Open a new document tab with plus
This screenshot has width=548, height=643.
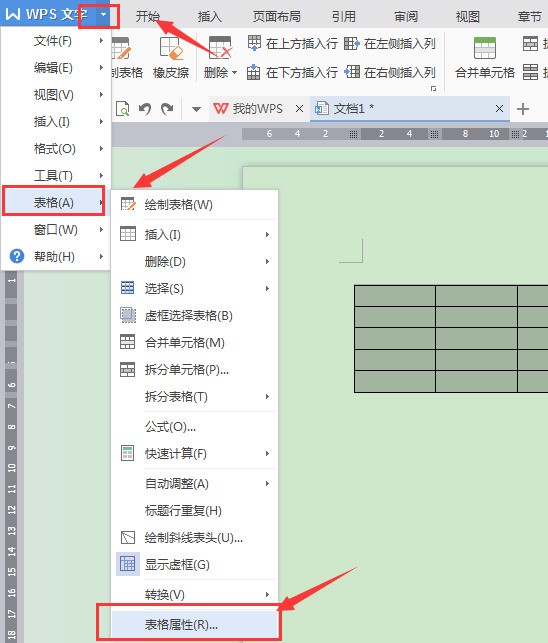tap(523, 109)
